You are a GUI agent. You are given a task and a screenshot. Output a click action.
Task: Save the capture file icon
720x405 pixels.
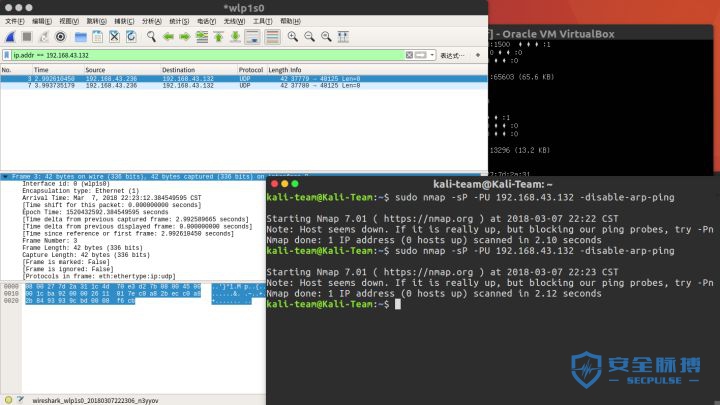97,37
